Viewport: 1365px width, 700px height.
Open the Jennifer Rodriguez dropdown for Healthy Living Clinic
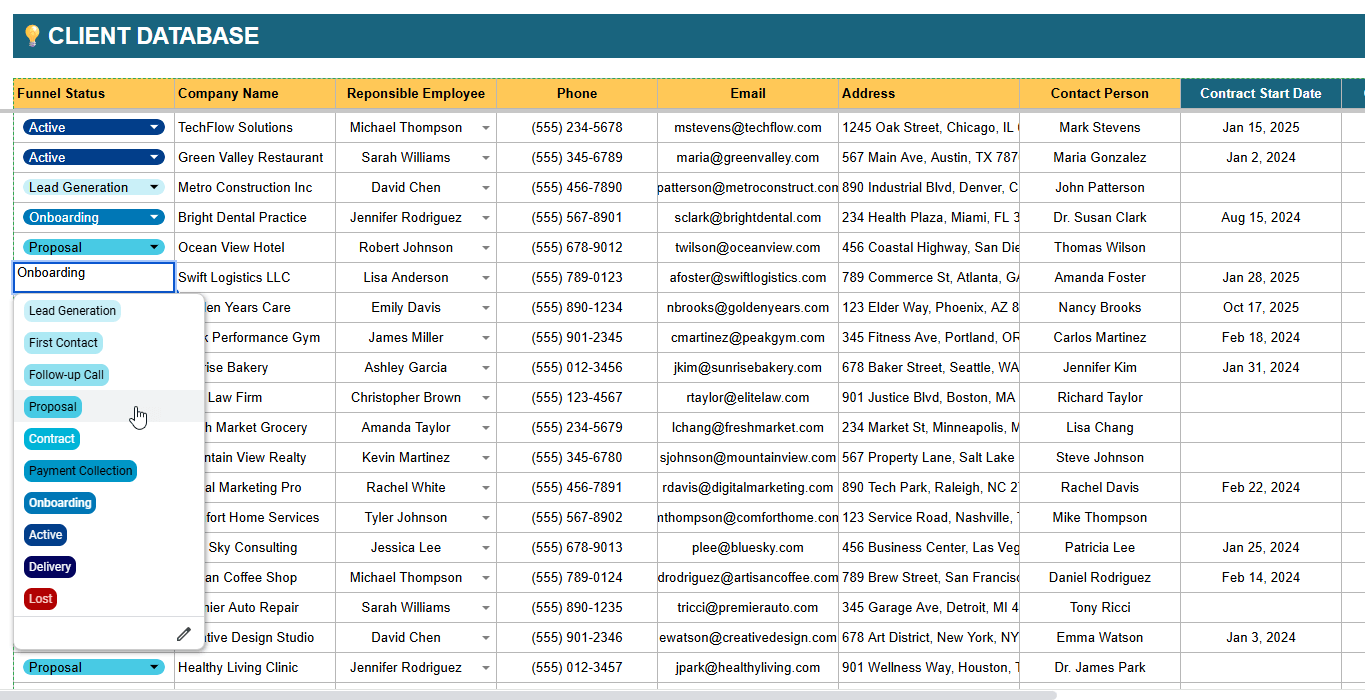coord(486,667)
